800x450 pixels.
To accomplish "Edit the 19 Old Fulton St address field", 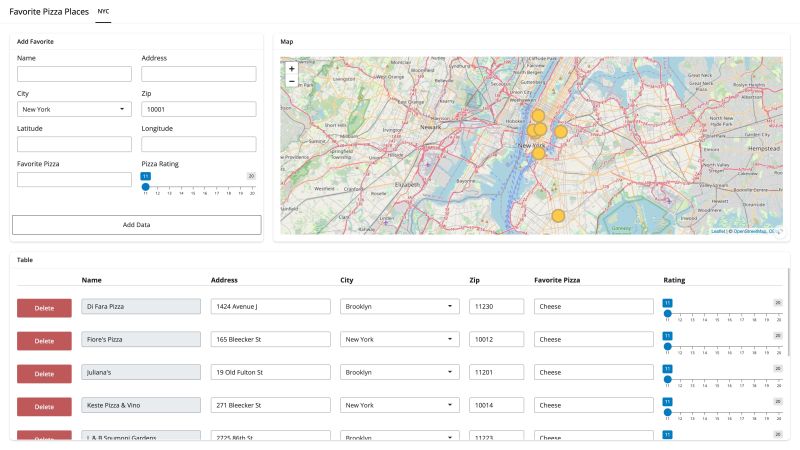I will point(270,372).
